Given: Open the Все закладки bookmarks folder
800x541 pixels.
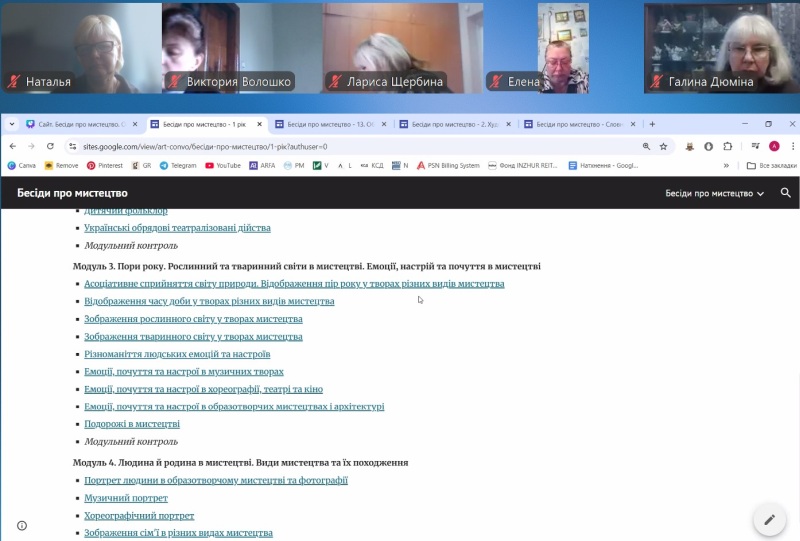Looking at the screenshot, I should click(x=771, y=165).
